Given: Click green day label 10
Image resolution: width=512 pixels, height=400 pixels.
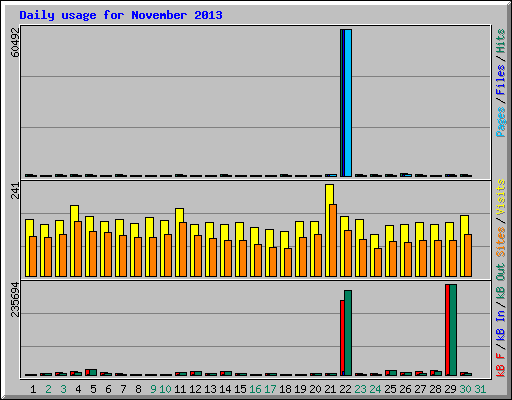Looking at the screenshot, I should click(x=165, y=389).
